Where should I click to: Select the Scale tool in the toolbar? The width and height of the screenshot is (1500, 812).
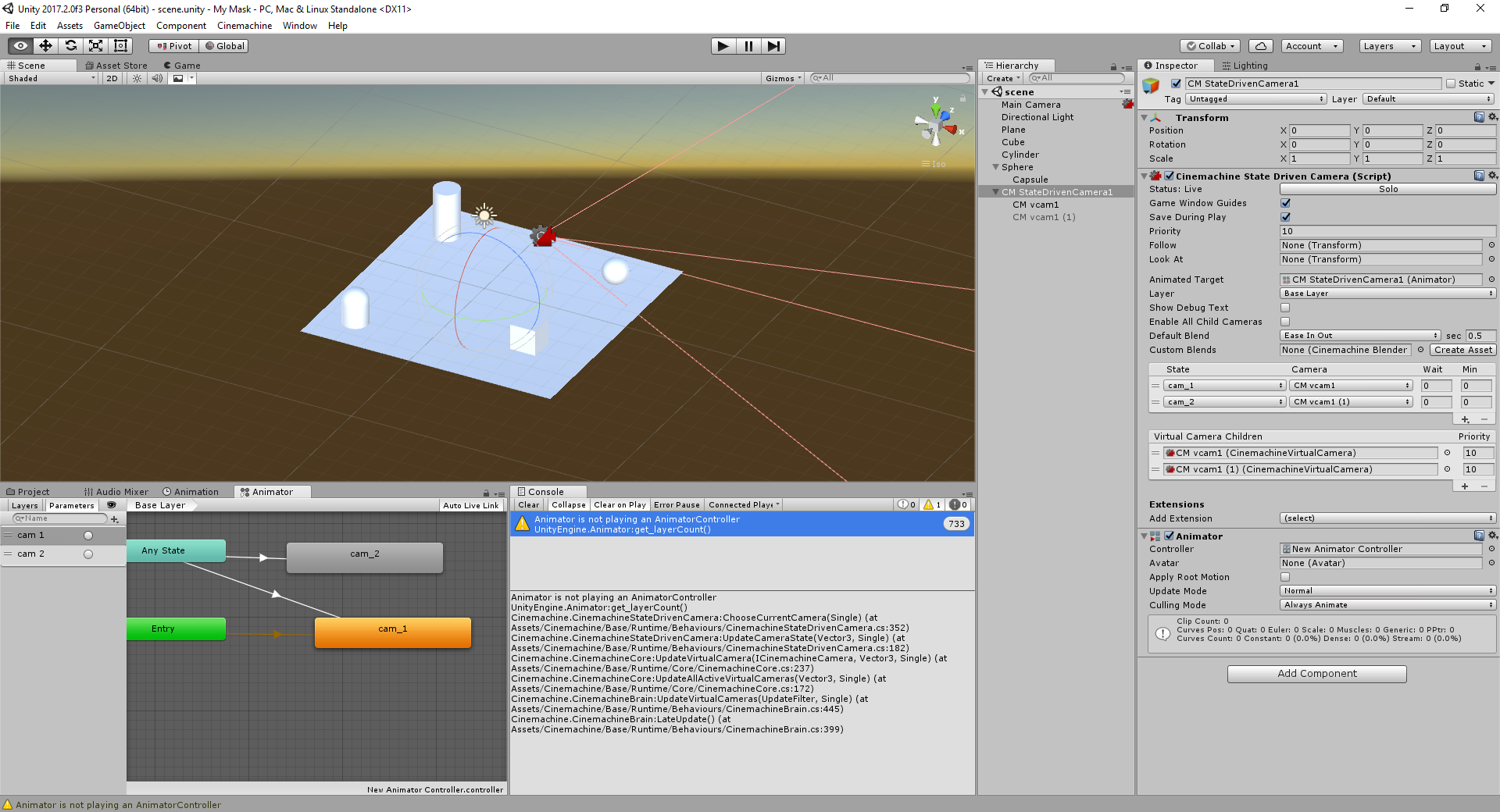95,45
